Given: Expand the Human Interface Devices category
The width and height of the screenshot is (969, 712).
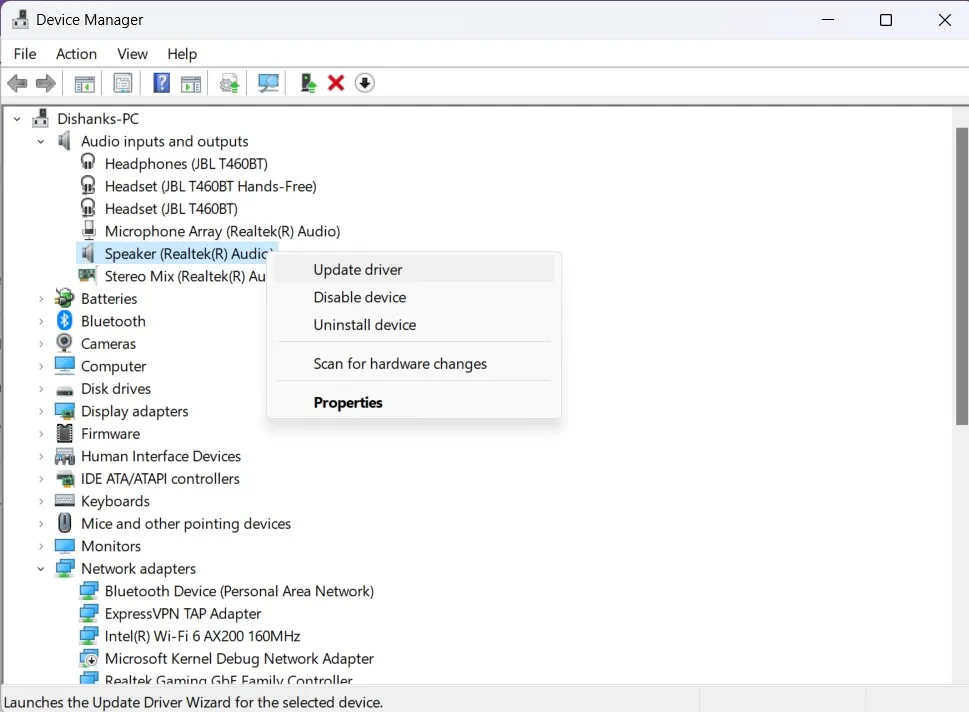Looking at the screenshot, I should [x=41, y=456].
